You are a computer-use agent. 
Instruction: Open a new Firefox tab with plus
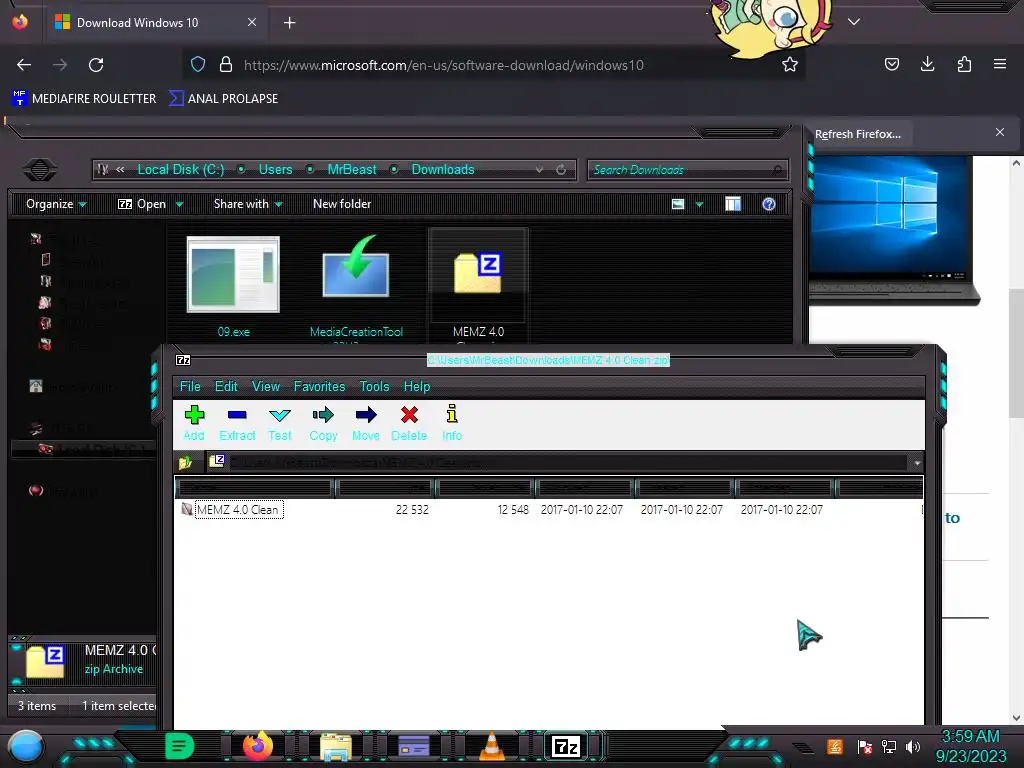click(289, 23)
